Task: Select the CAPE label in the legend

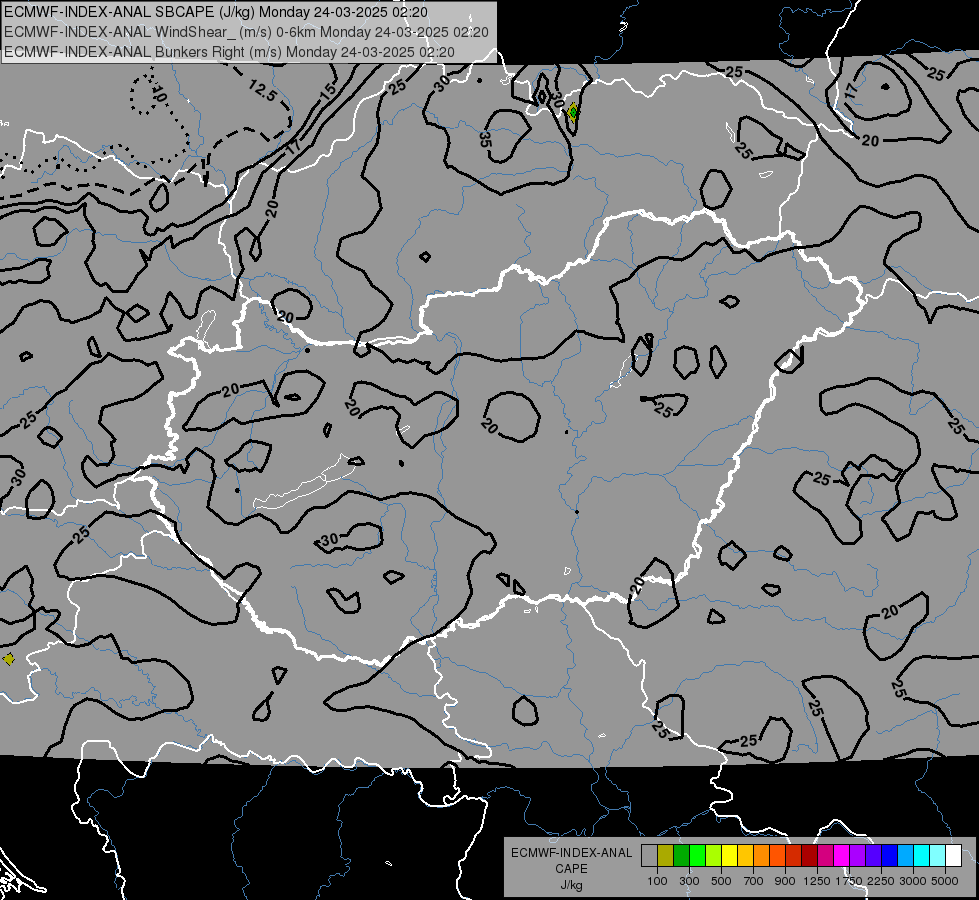Action: click(x=571, y=869)
